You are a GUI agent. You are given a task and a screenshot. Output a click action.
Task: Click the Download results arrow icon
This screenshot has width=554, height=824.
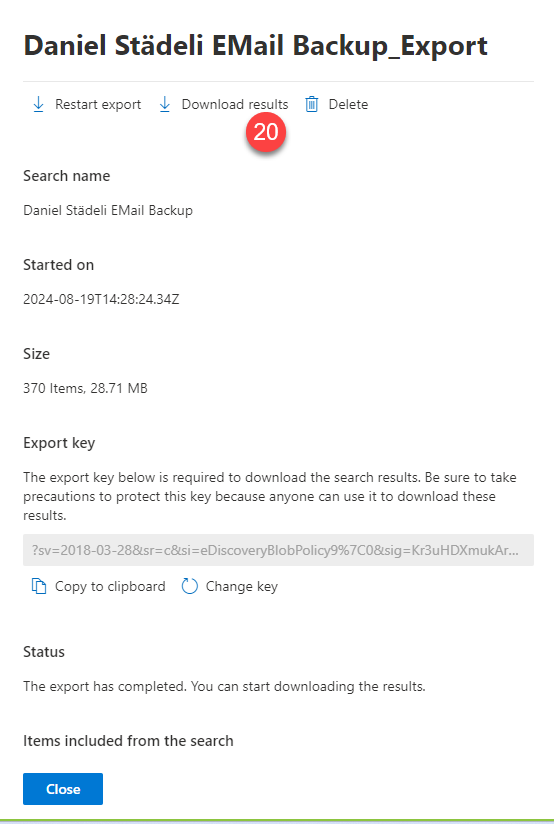pyautogui.click(x=165, y=105)
